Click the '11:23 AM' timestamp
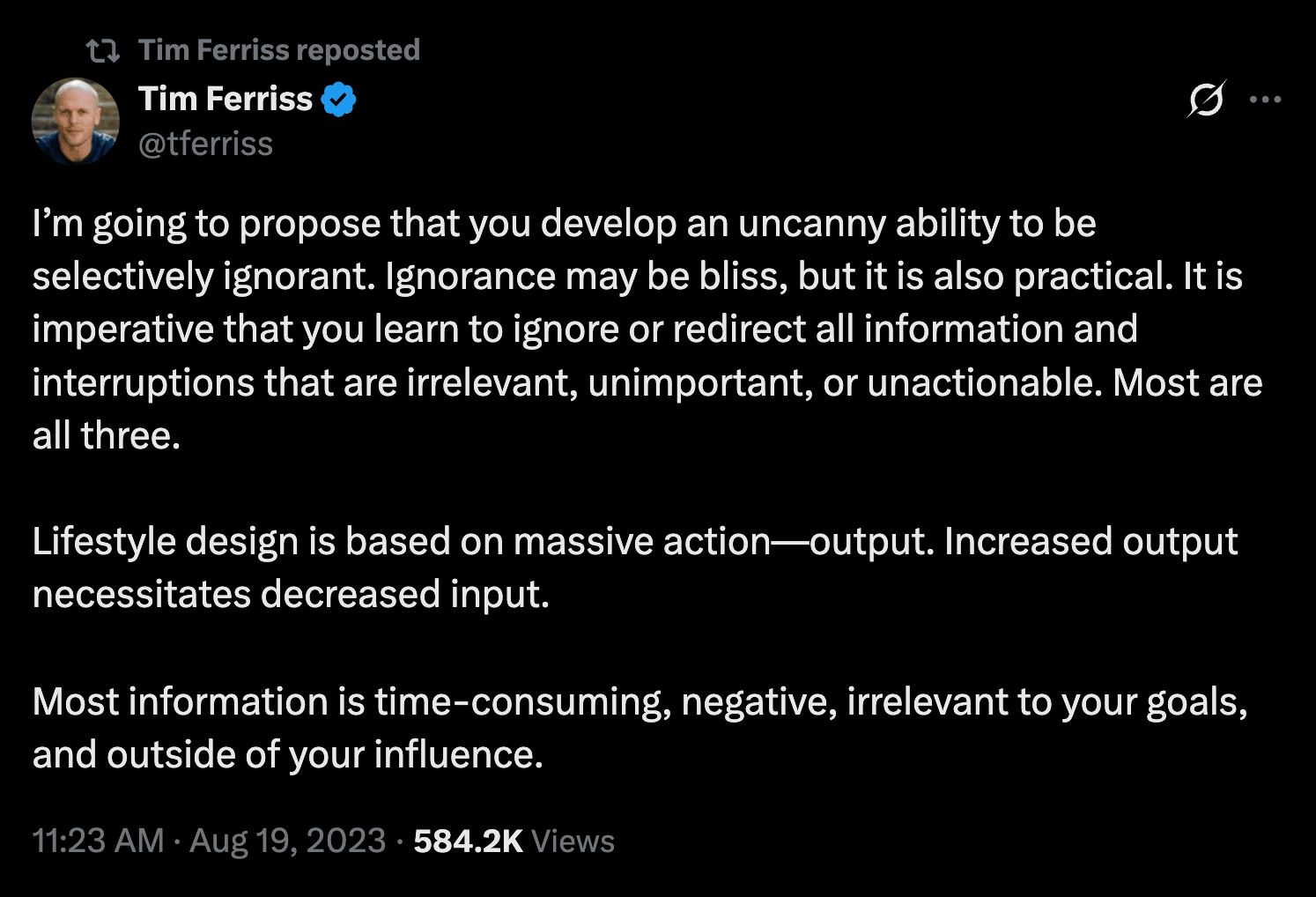 tap(98, 841)
